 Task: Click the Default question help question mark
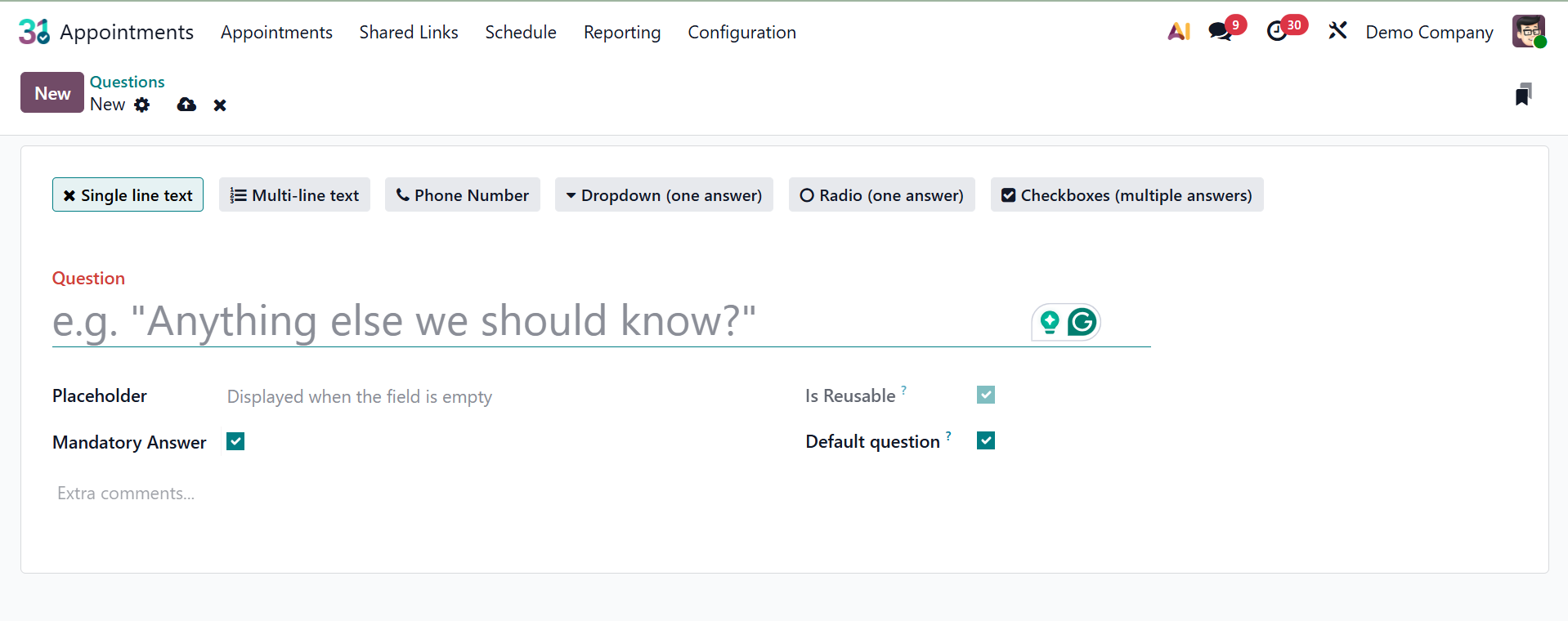[x=948, y=436]
